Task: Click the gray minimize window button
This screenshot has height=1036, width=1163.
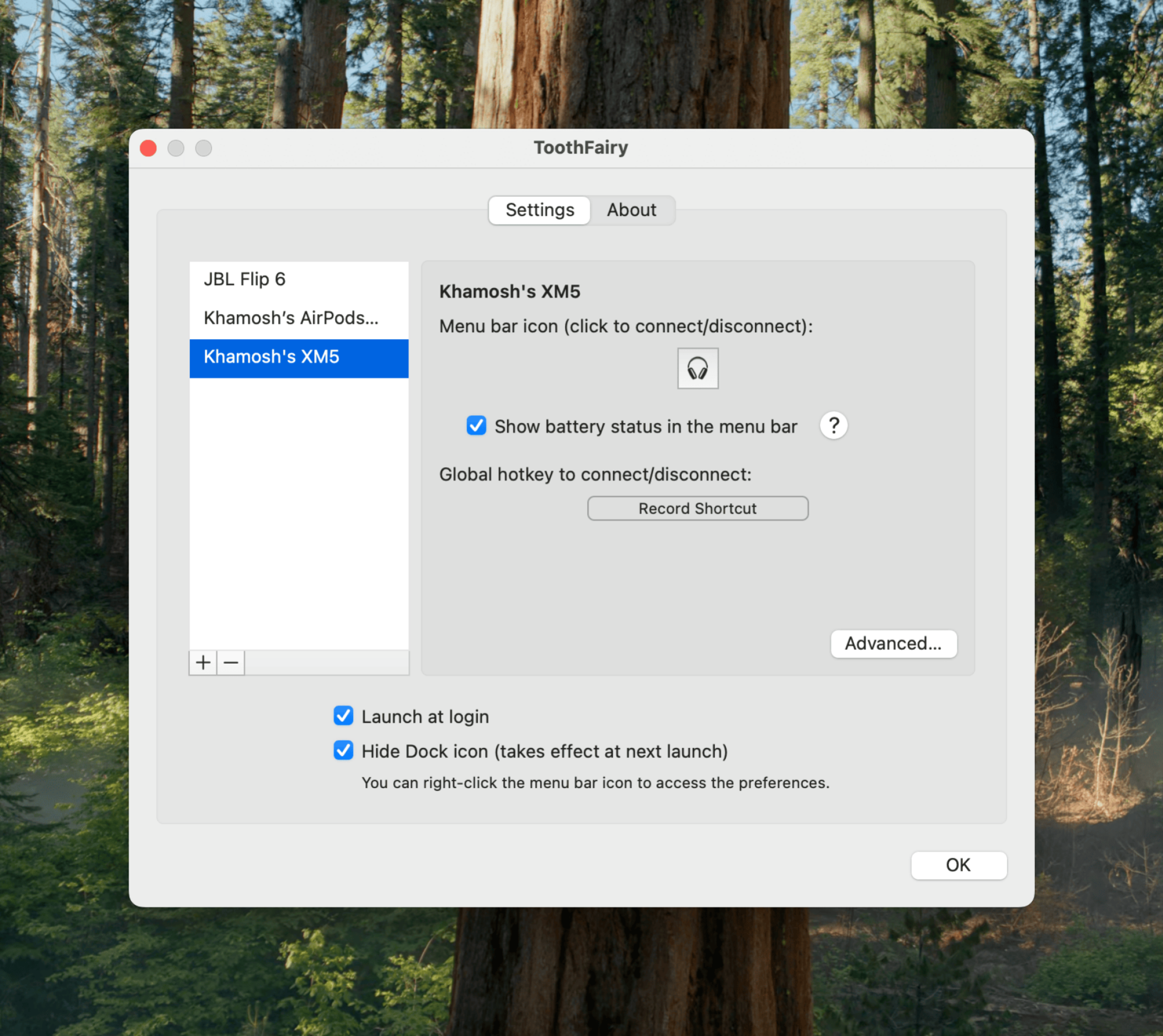Action: 176,148
